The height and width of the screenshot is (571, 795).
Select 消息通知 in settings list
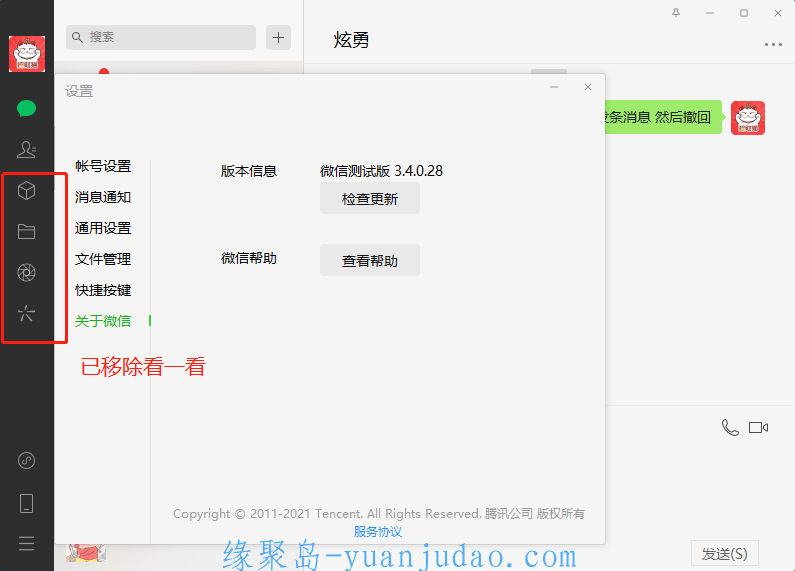[x=103, y=197]
